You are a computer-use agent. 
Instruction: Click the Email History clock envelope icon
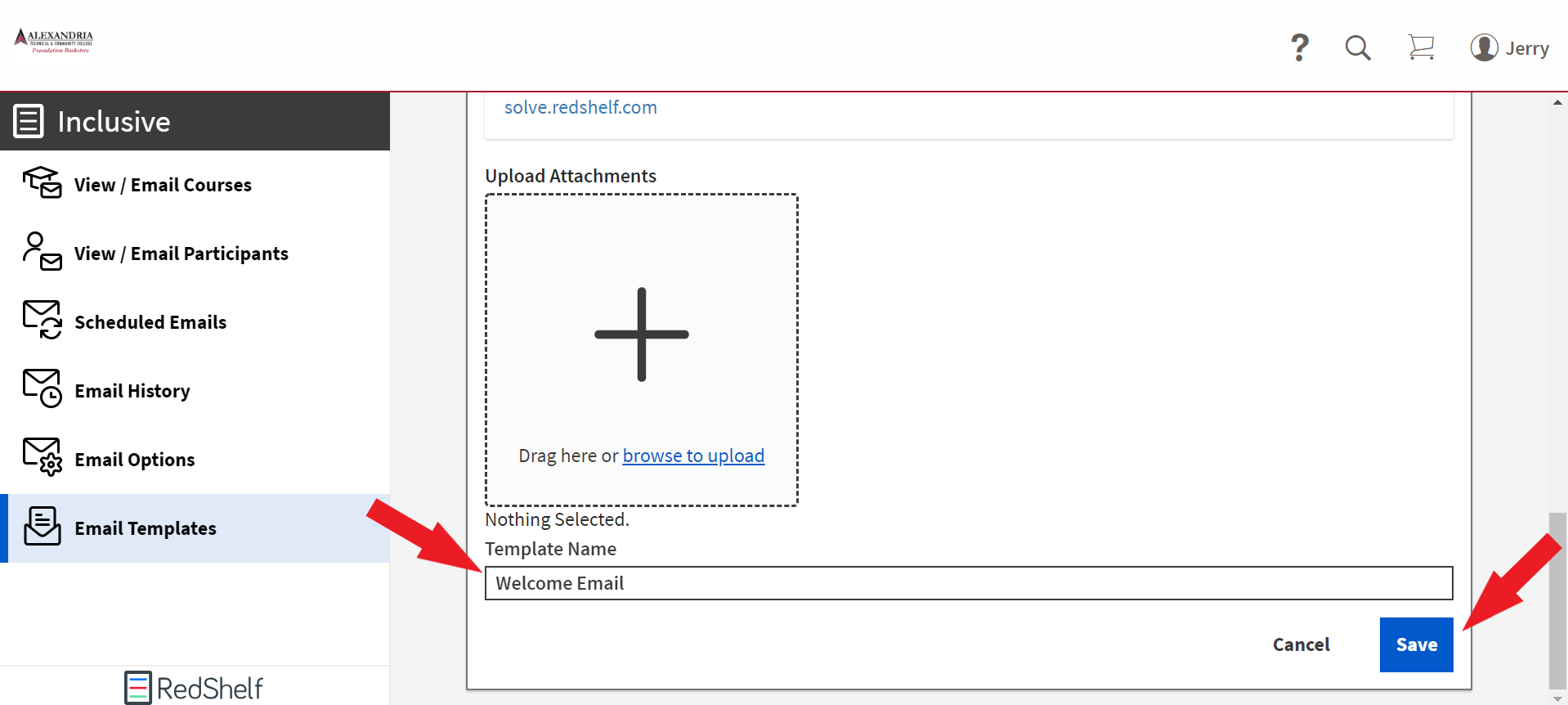click(42, 388)
